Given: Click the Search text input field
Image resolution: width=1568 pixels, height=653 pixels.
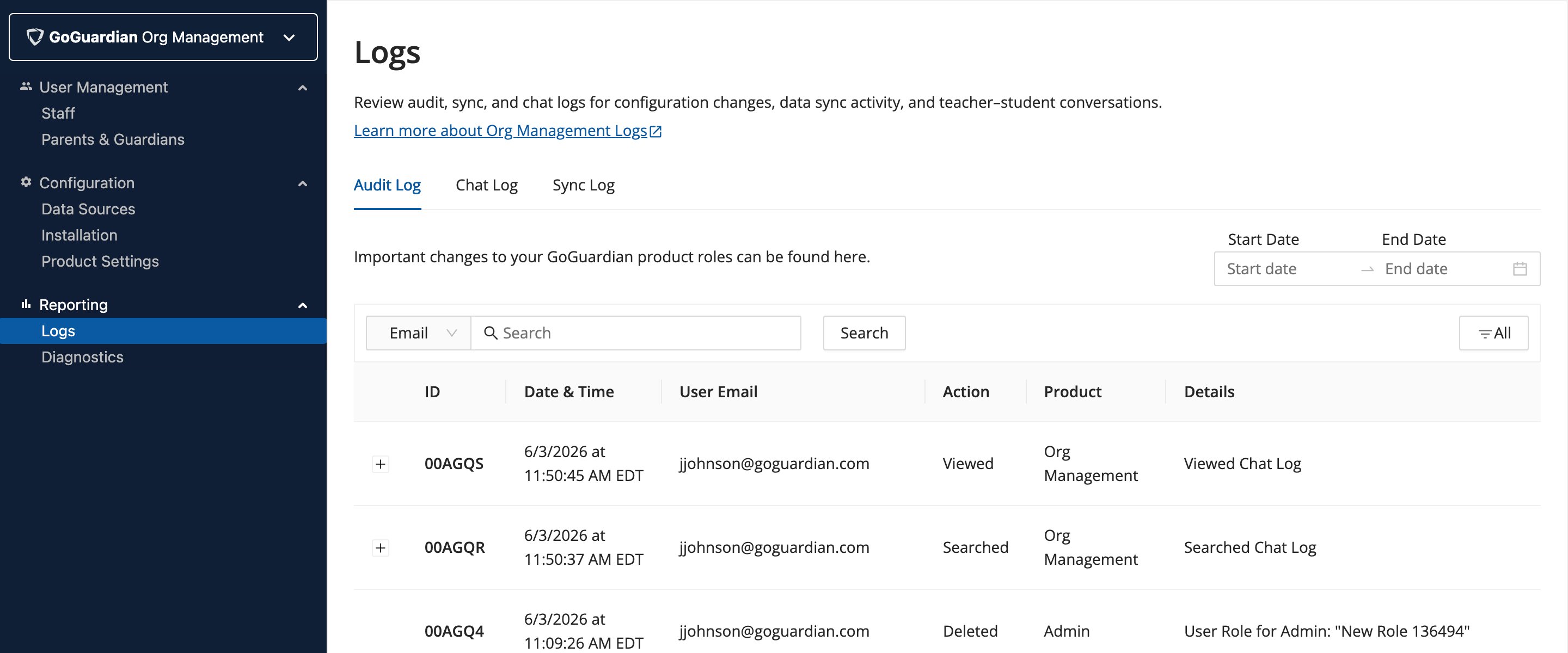Looking at the screenshot, I should 635,333.
